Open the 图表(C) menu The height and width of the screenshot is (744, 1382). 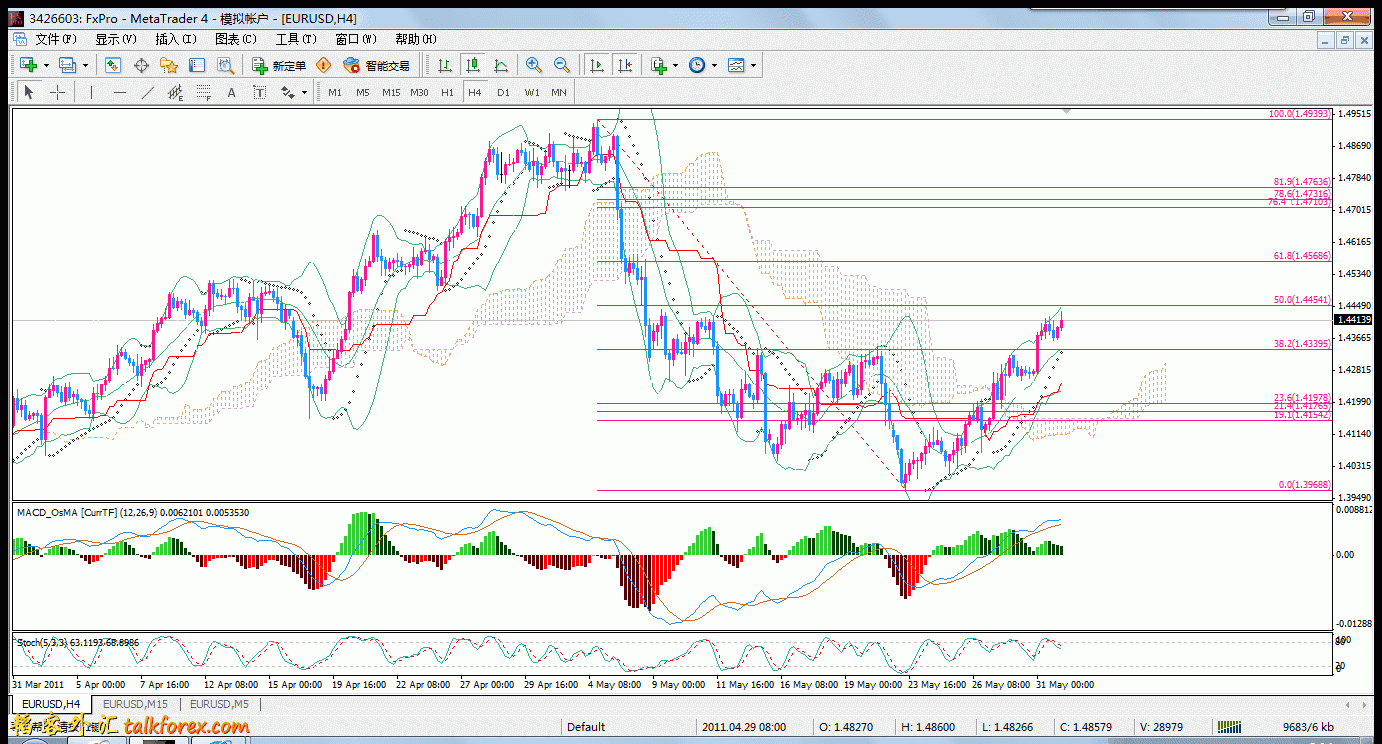tap(236, 39)
